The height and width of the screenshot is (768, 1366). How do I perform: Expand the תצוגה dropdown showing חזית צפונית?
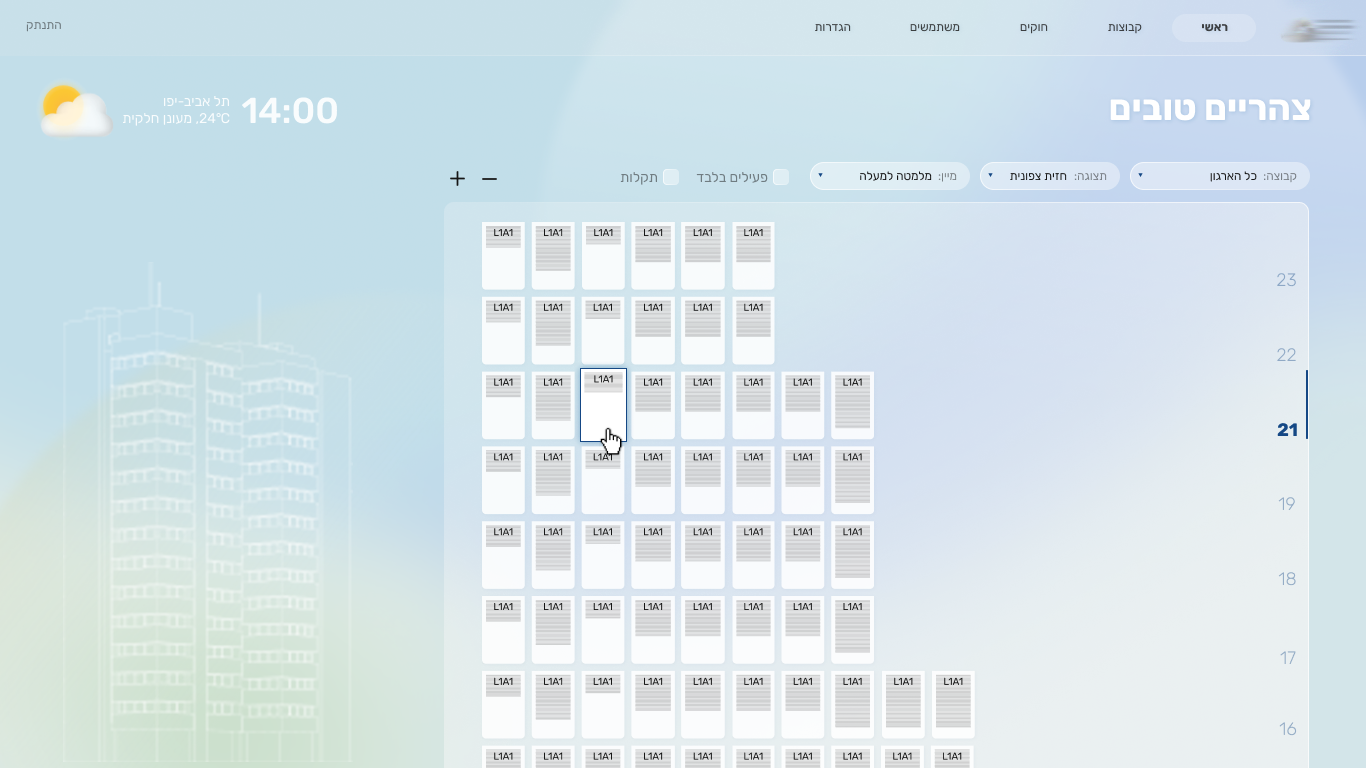(1049, 176)
